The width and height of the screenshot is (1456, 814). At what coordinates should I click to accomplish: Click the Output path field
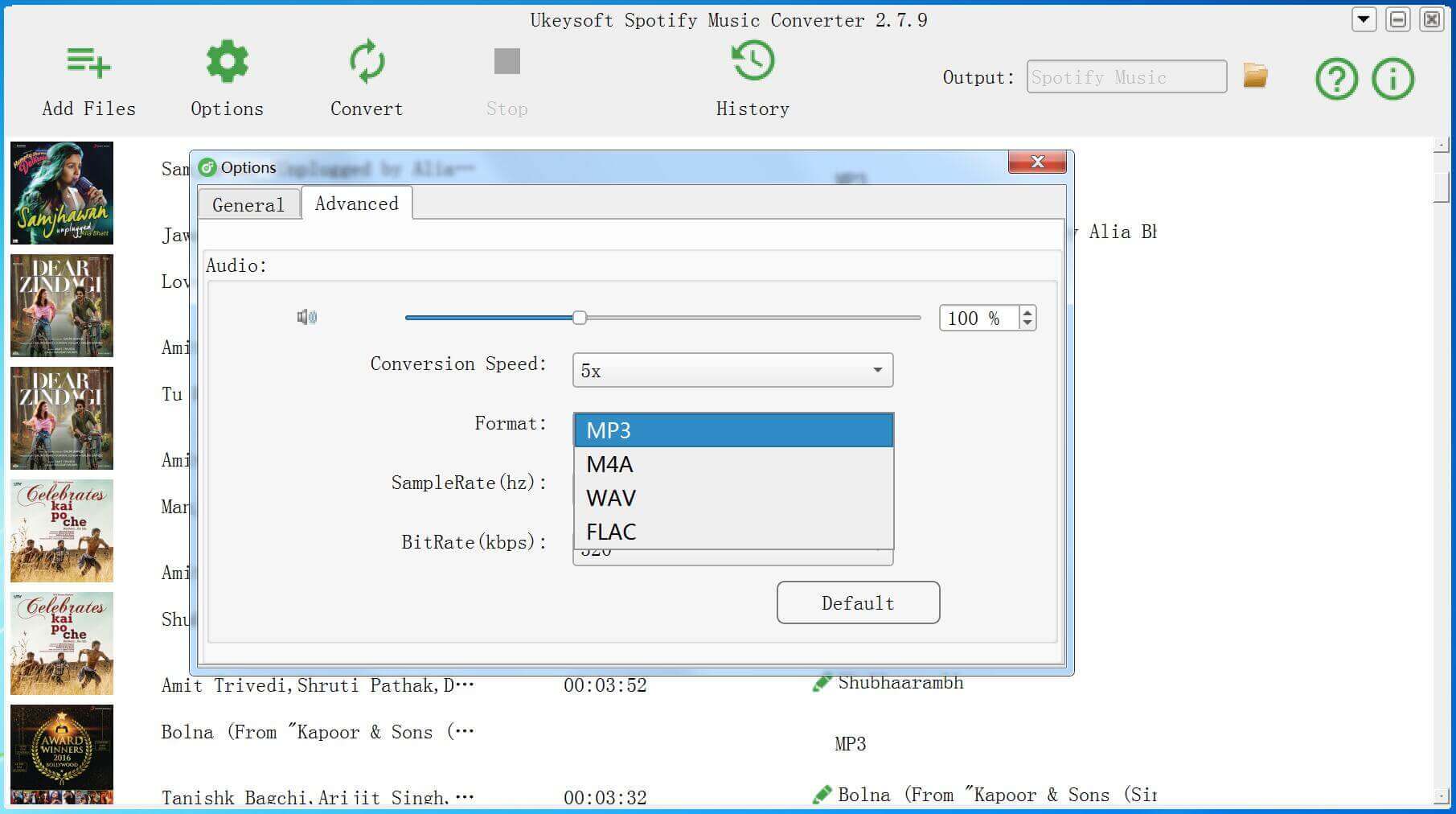(x=1126, y=76)
